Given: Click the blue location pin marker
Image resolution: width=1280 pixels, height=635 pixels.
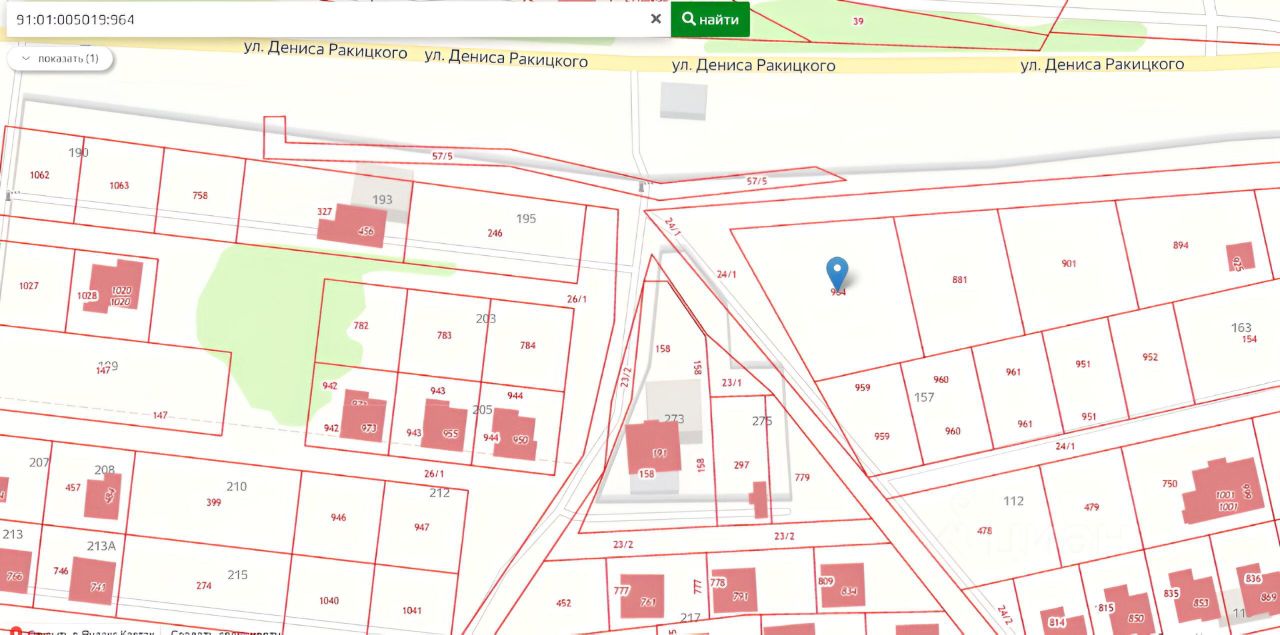Looking at the screenshot, I should click(838, 272).
